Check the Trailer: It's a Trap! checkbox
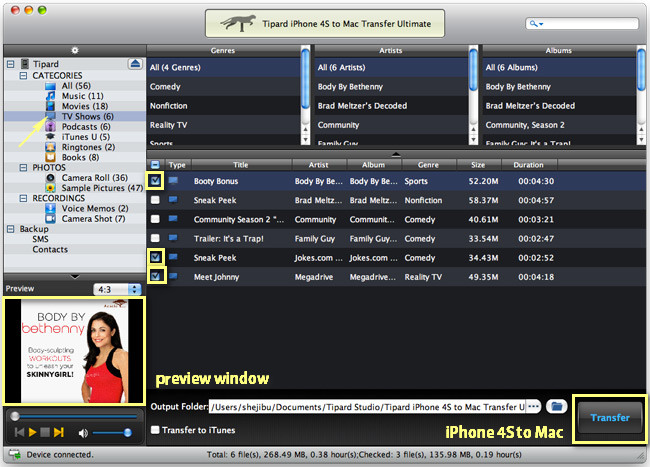This screenshot has width=650, height=467. [155, 238]
